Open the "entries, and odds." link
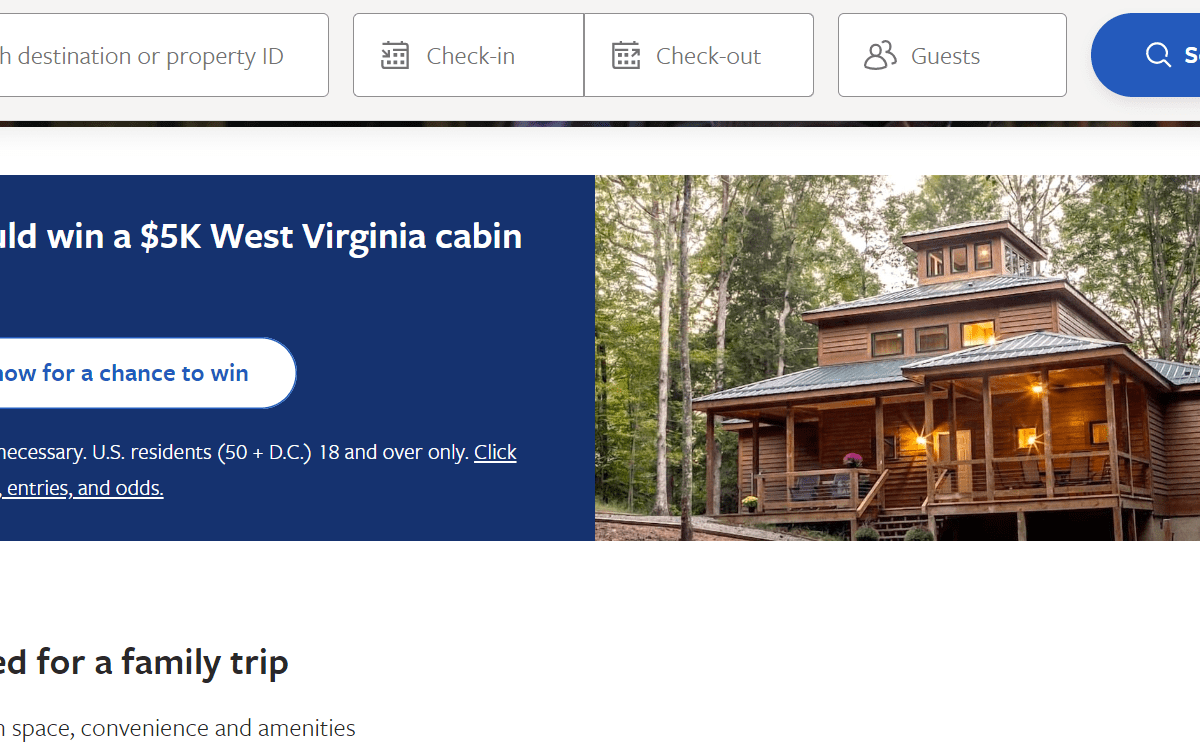 84,488
